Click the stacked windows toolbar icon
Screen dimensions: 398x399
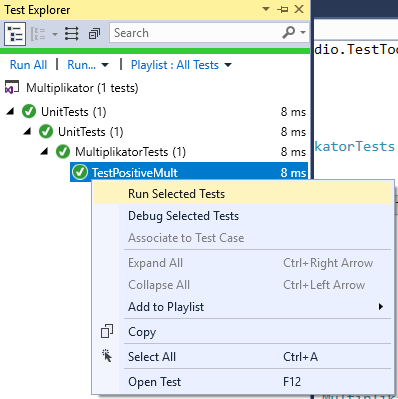tap(94, 34)
